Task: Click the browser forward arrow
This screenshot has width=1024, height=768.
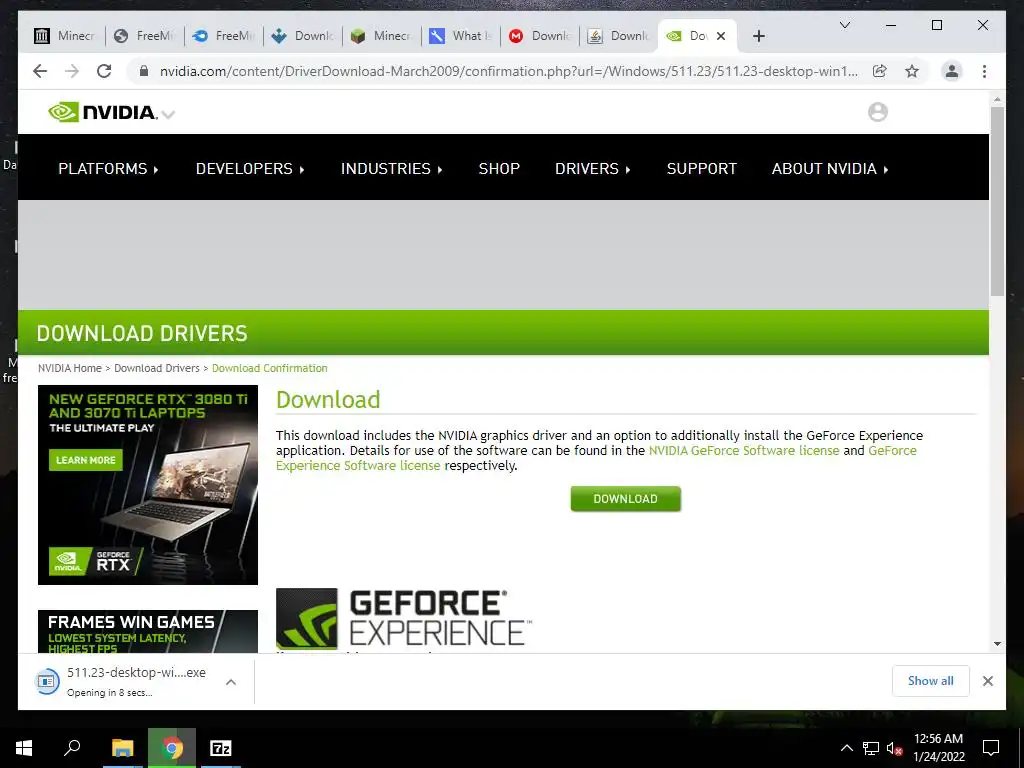Action: point(72,71)
